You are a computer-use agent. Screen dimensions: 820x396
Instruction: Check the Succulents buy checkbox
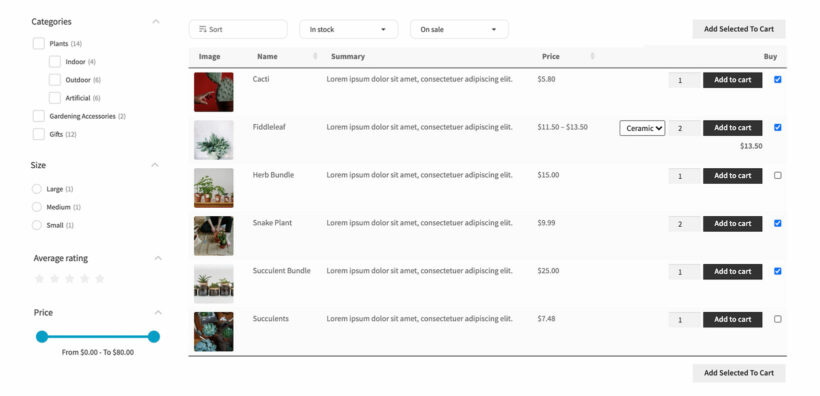[778, 319]
